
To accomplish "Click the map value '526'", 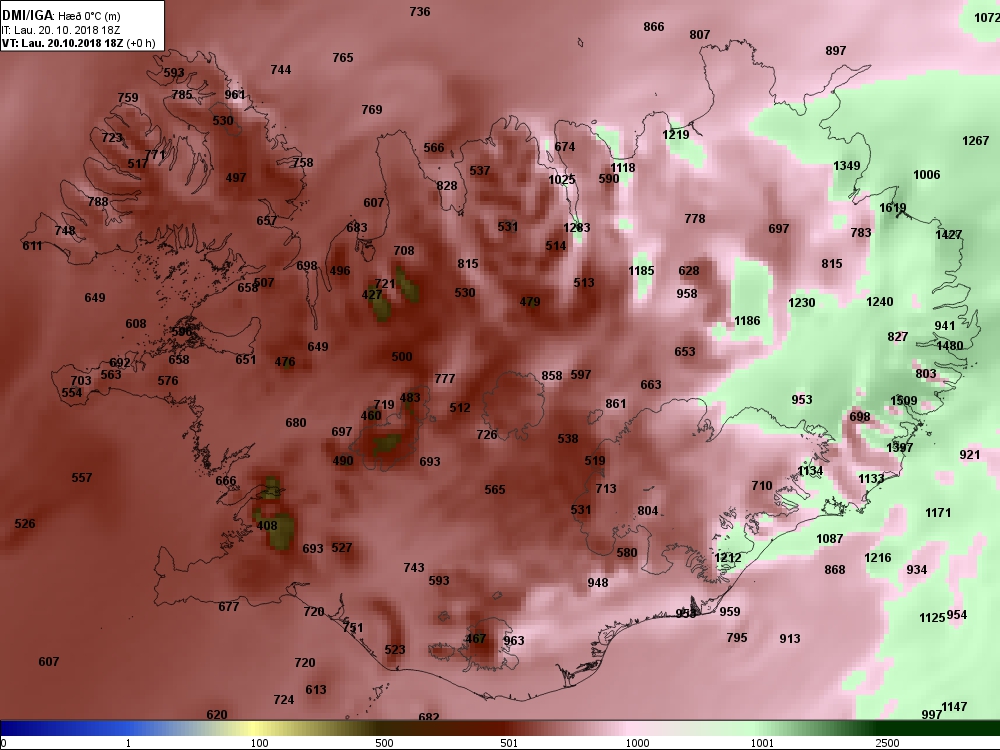I will [25, 524].
